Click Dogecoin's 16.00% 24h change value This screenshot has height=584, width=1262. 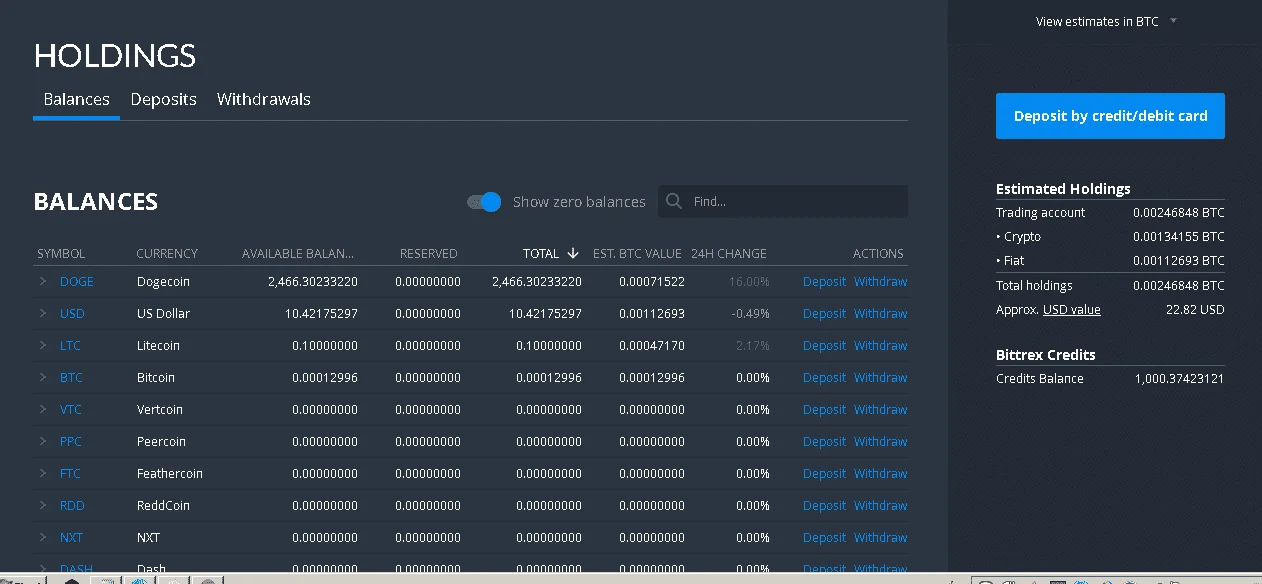(x=748, y=281)
